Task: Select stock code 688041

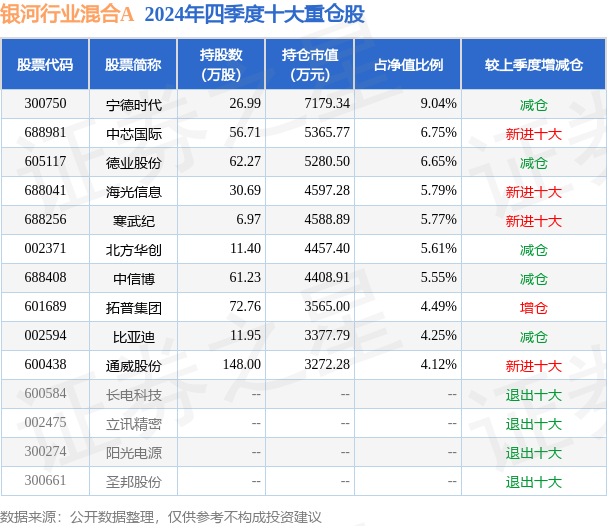Action: click(45, 190)
